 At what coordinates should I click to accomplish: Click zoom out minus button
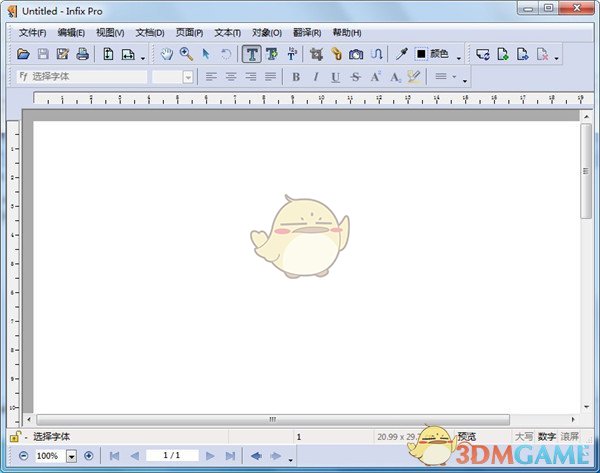coord(24,456)
